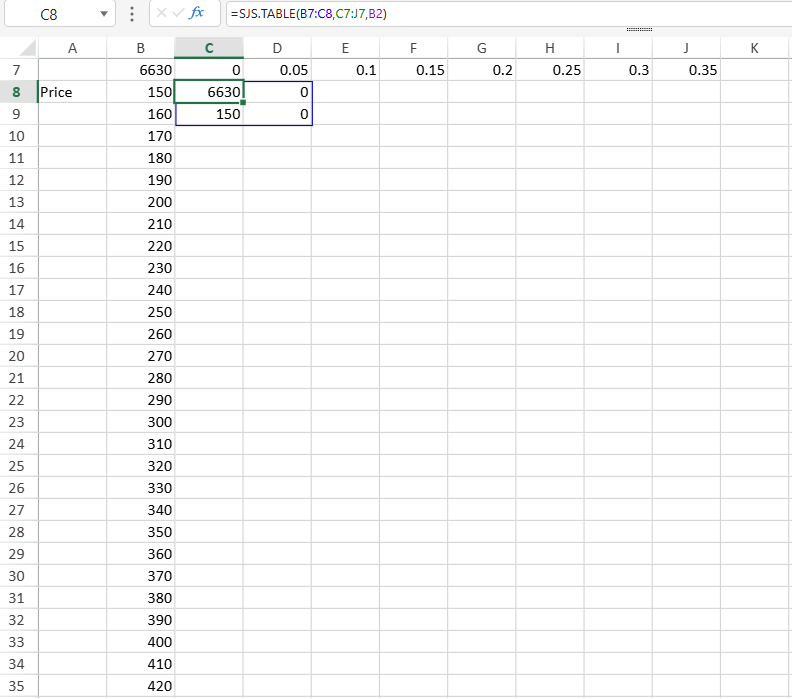This screenshot has width=792, height=699.
Task: Click cell containing 400
Action: pos(140,642)
